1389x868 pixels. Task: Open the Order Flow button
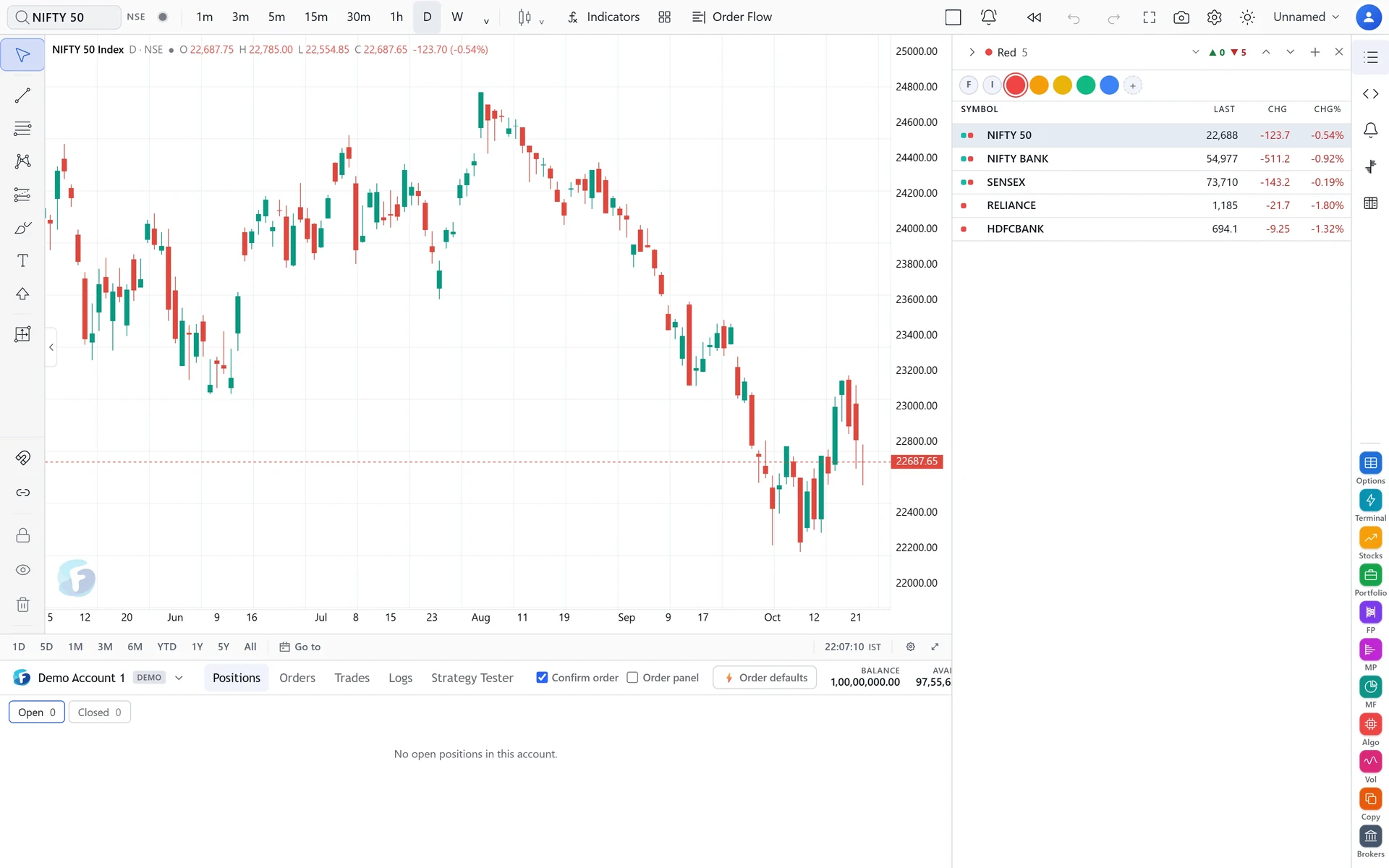pyautogui.click(x=732, y=17)
